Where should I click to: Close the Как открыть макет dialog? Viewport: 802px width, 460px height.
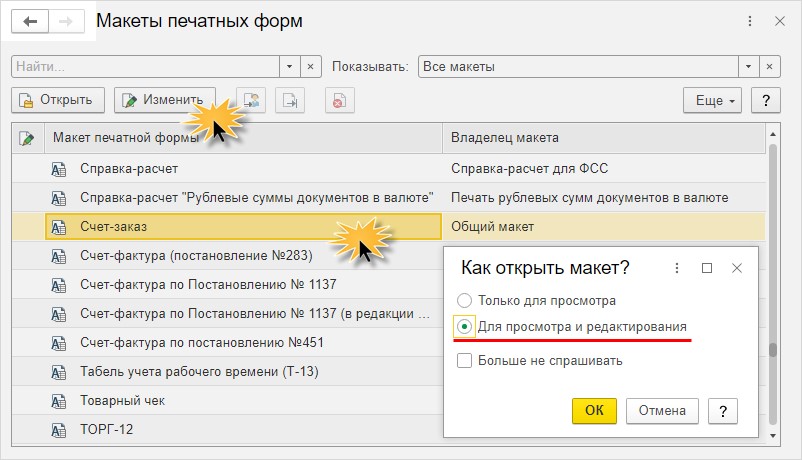[737, 268]
